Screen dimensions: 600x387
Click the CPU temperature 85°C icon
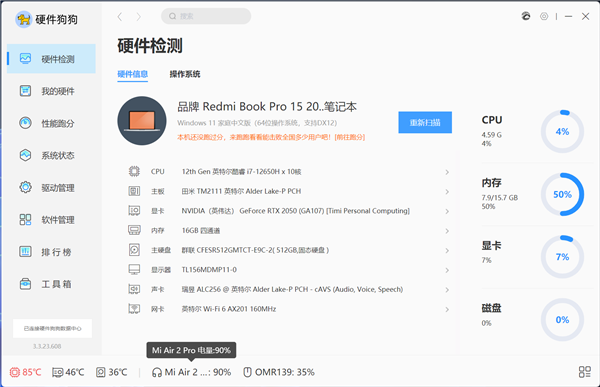tap(15, 372)
